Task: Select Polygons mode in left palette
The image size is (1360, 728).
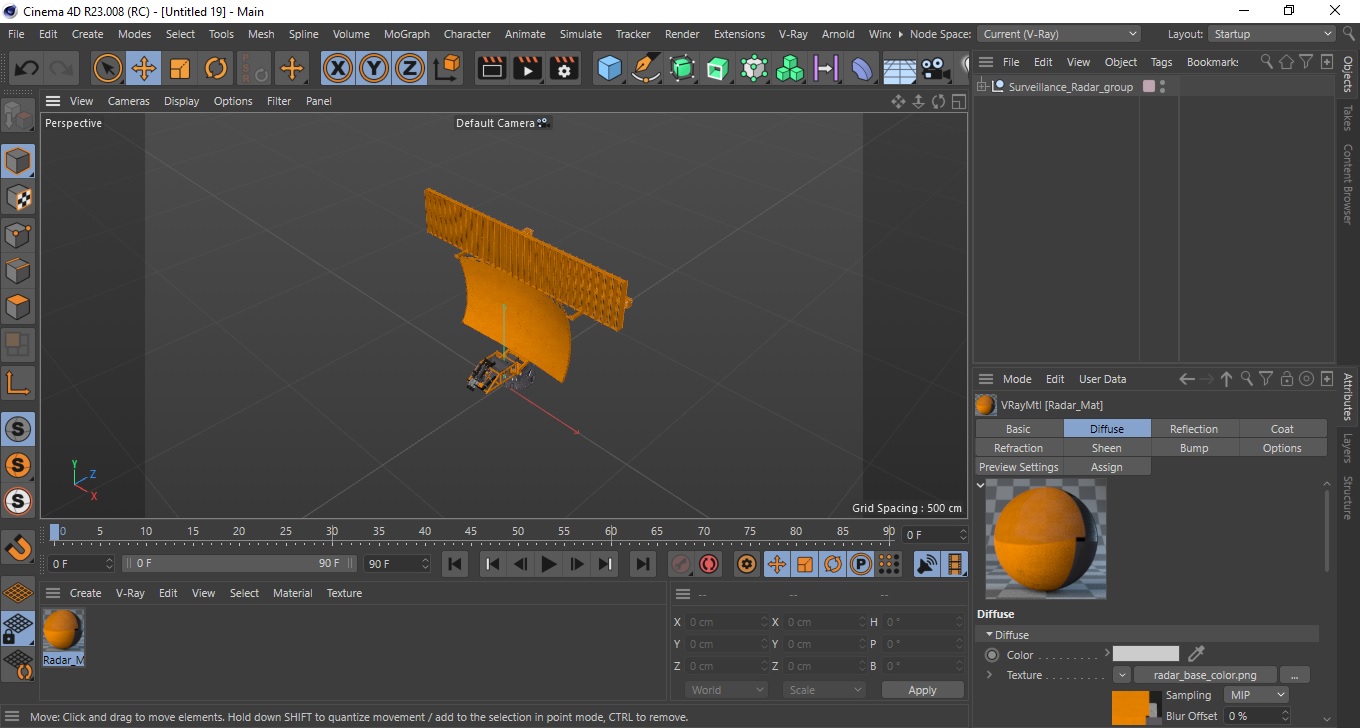Action: pyautogui.click(x=18, y=307)
